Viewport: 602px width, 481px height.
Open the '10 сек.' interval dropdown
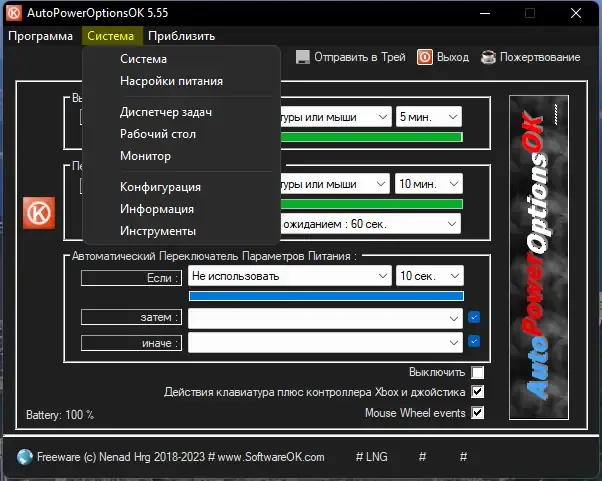pyautogui.click(x=430, y=276)
